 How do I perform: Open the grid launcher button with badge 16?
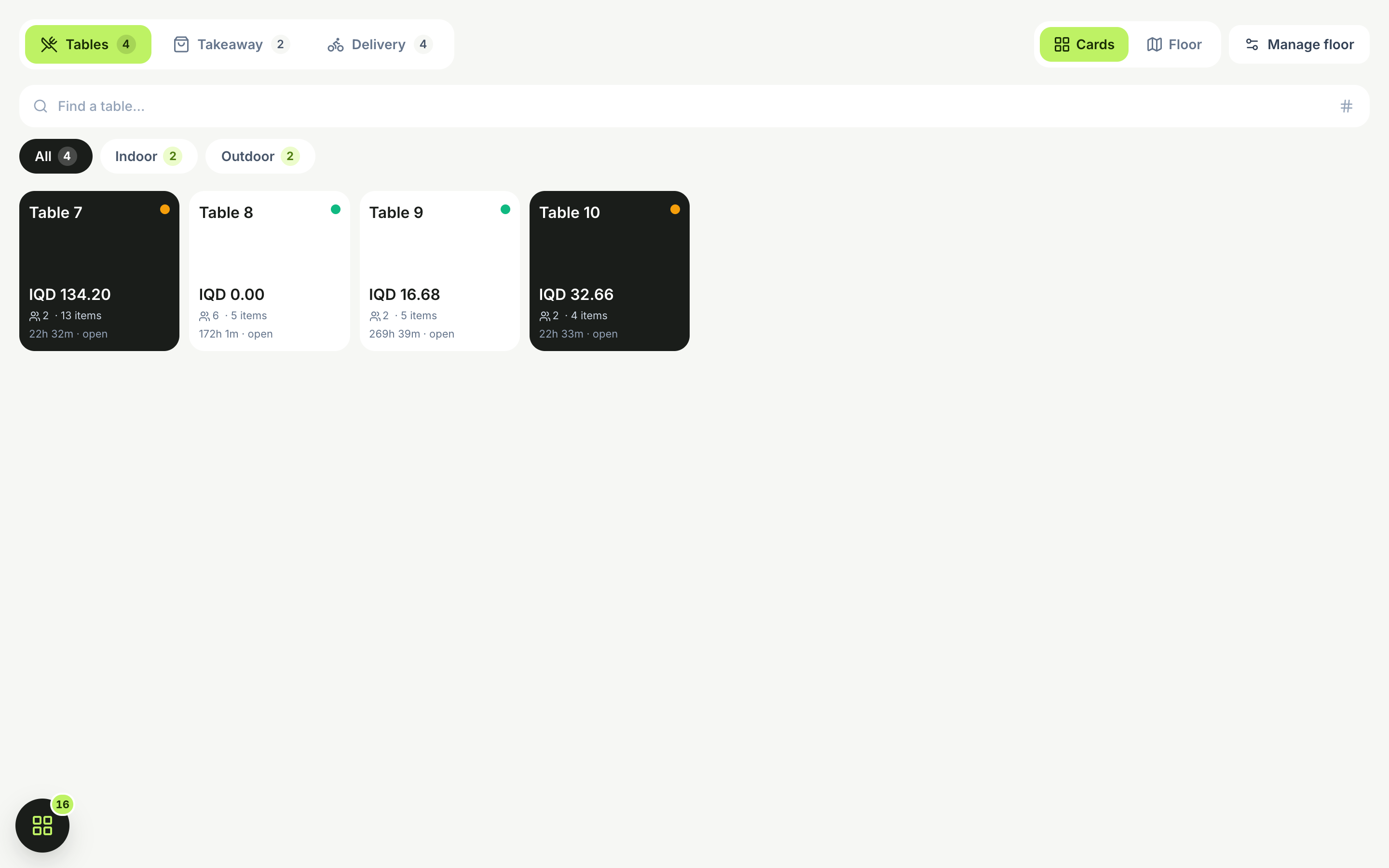(x=42, y=825)
